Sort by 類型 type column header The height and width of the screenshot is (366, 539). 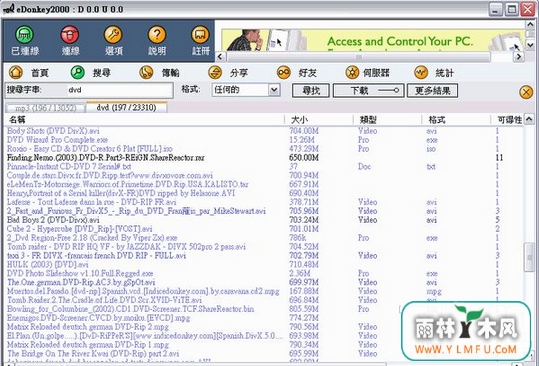coord(387,120)
